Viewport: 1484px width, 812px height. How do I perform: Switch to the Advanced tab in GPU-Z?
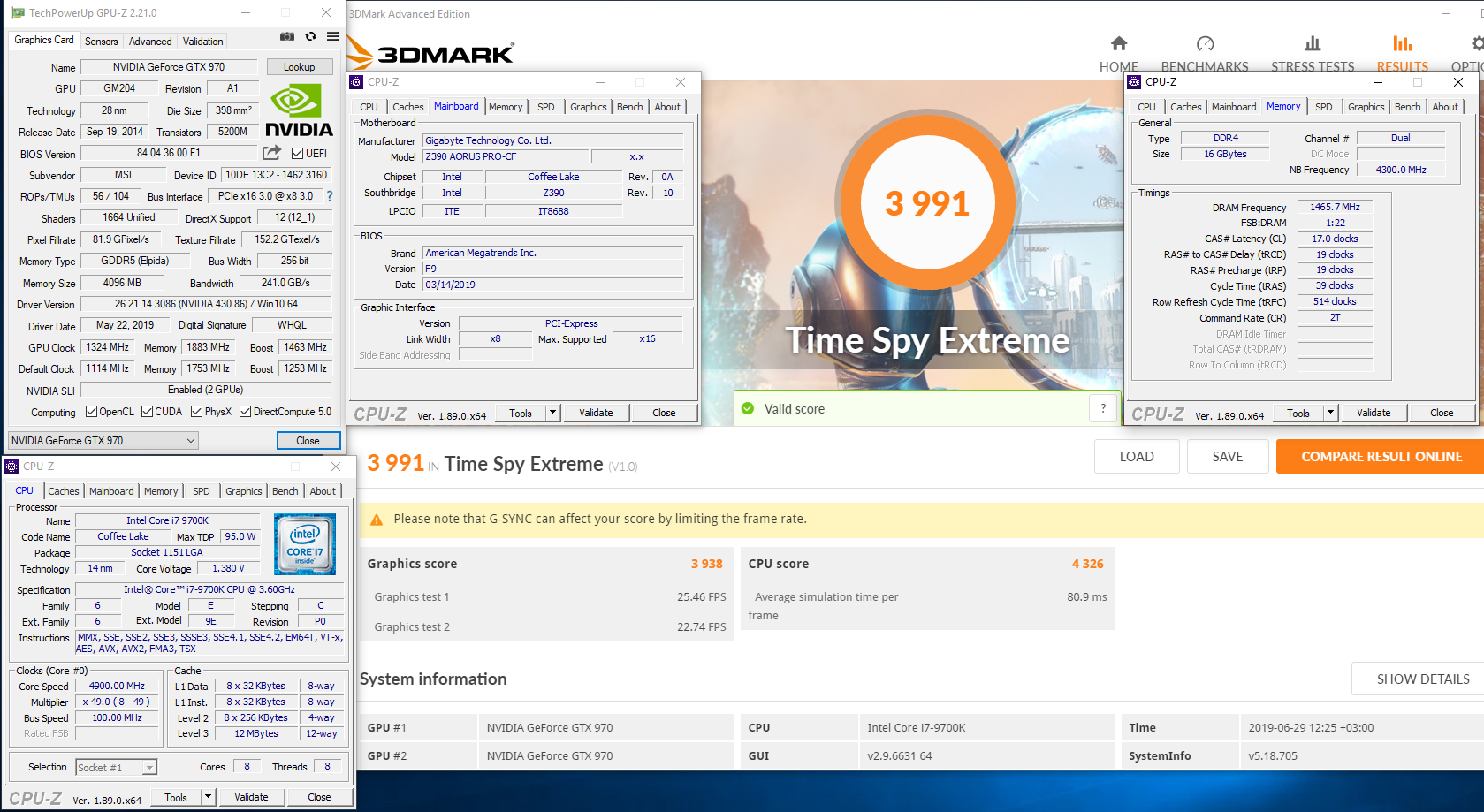[x=150, y=42]
